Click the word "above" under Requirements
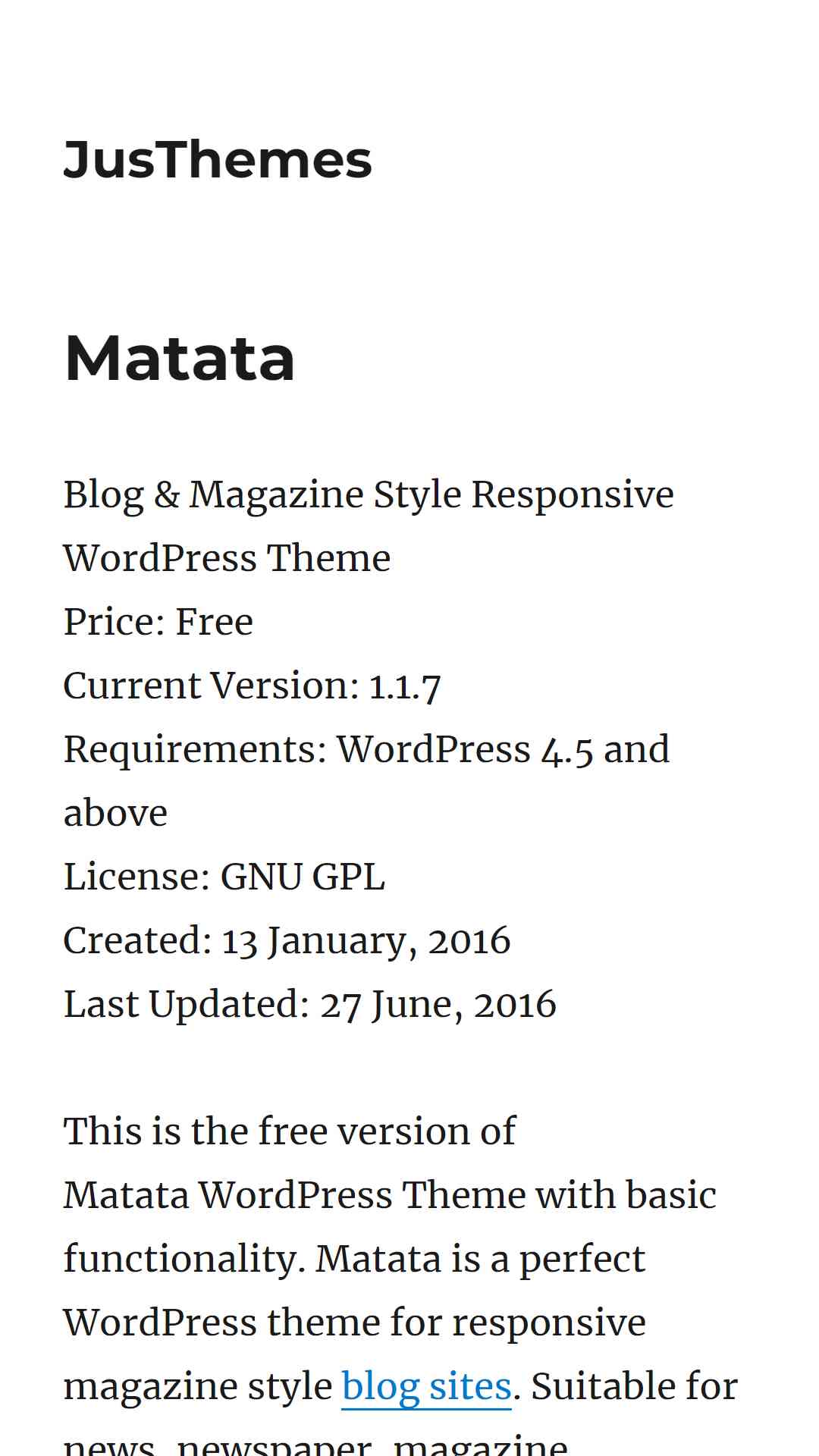 click(x=115, y=813)
